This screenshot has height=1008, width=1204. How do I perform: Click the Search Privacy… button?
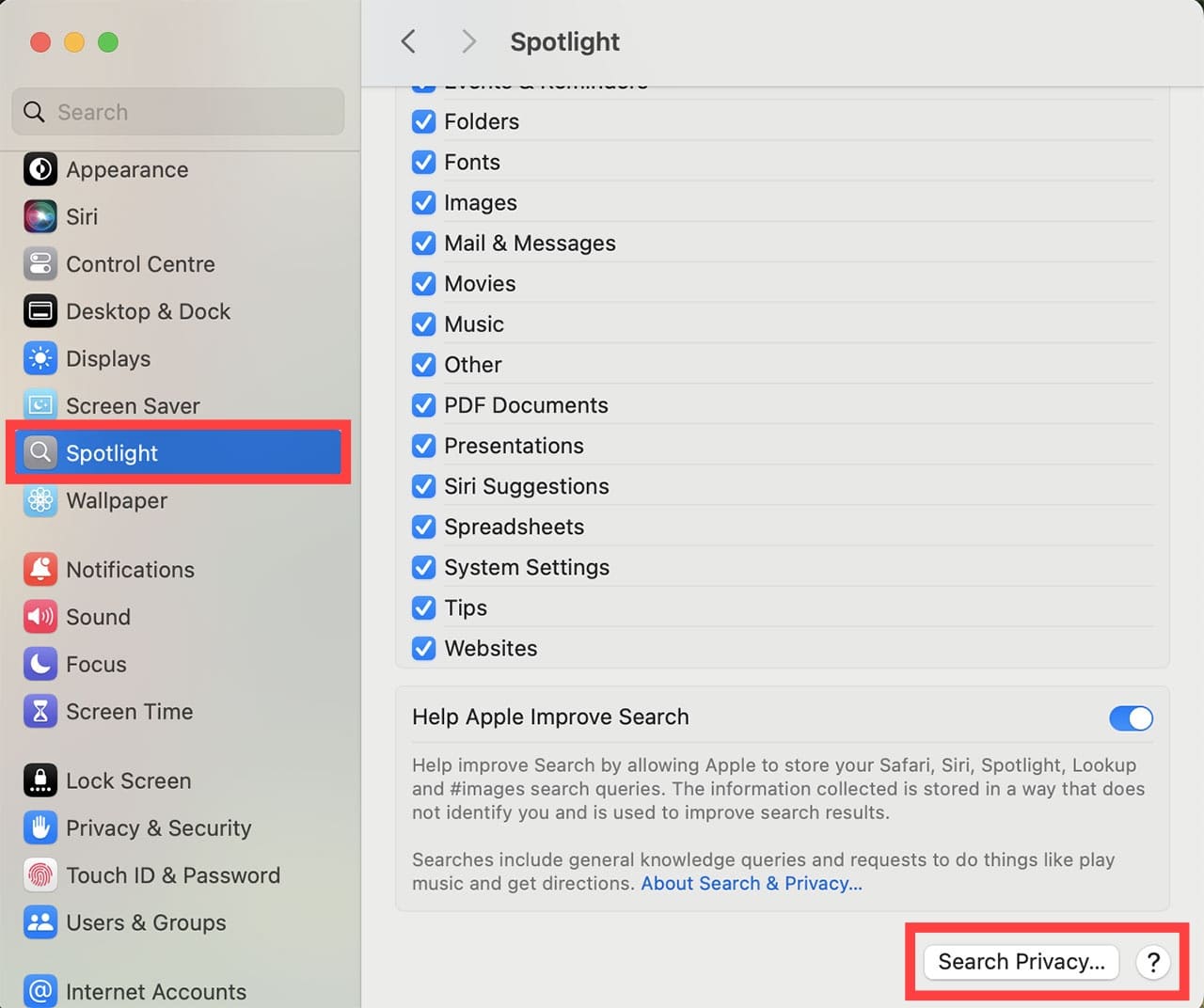1022,962
